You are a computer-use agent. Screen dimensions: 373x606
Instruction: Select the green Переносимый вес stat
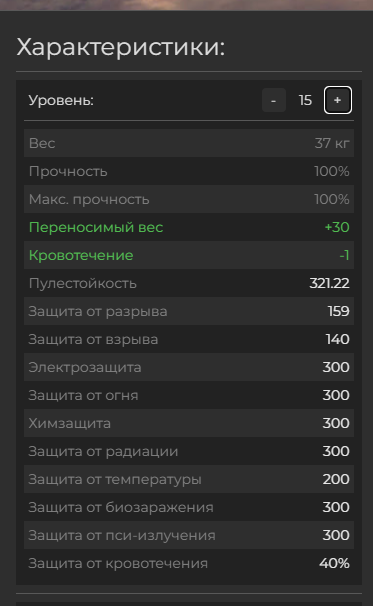[189, 227]
